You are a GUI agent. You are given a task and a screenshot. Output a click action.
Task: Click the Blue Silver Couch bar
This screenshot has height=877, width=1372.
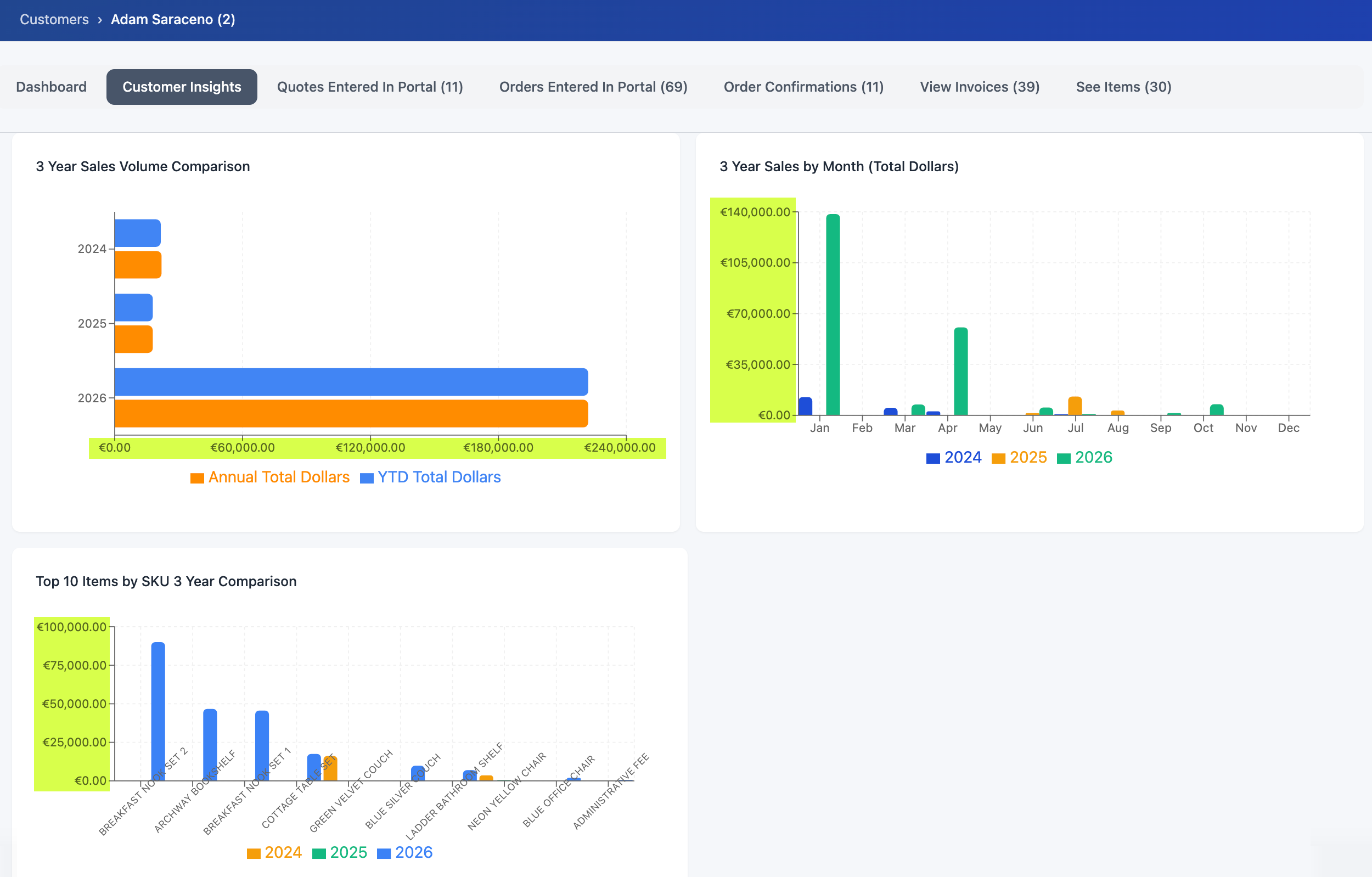tap(418, 773)
